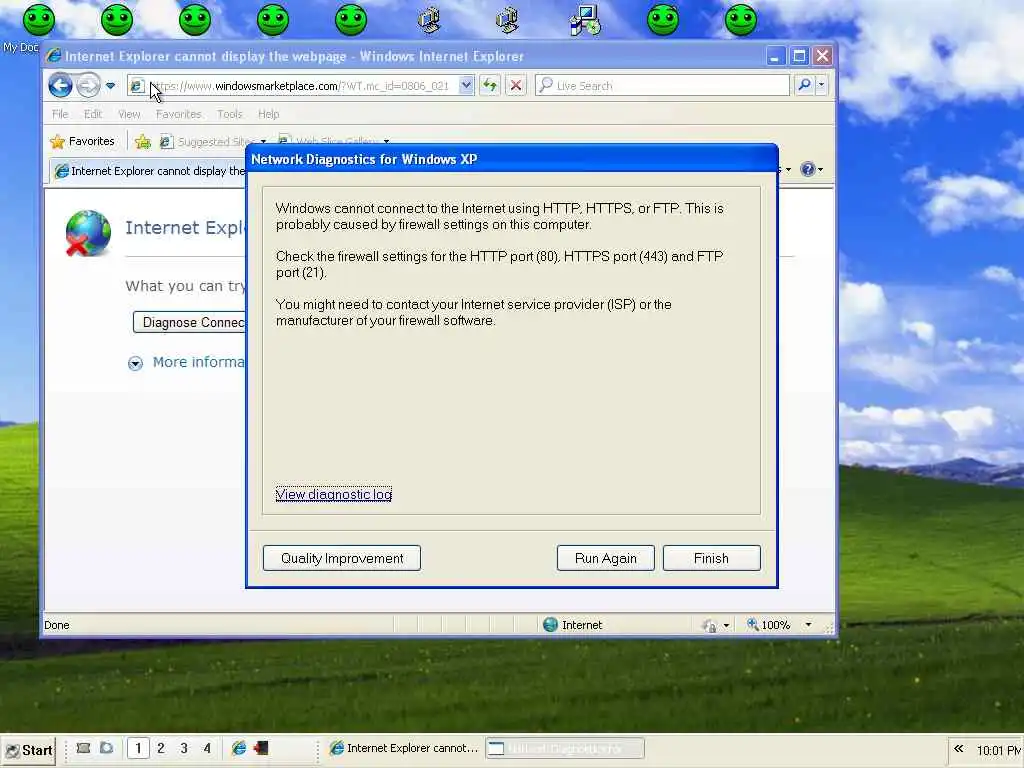Viewport: 1024px width, 768px height.
Task: Click the first Quick Launch icon after Start
Action: pos(83,748)
